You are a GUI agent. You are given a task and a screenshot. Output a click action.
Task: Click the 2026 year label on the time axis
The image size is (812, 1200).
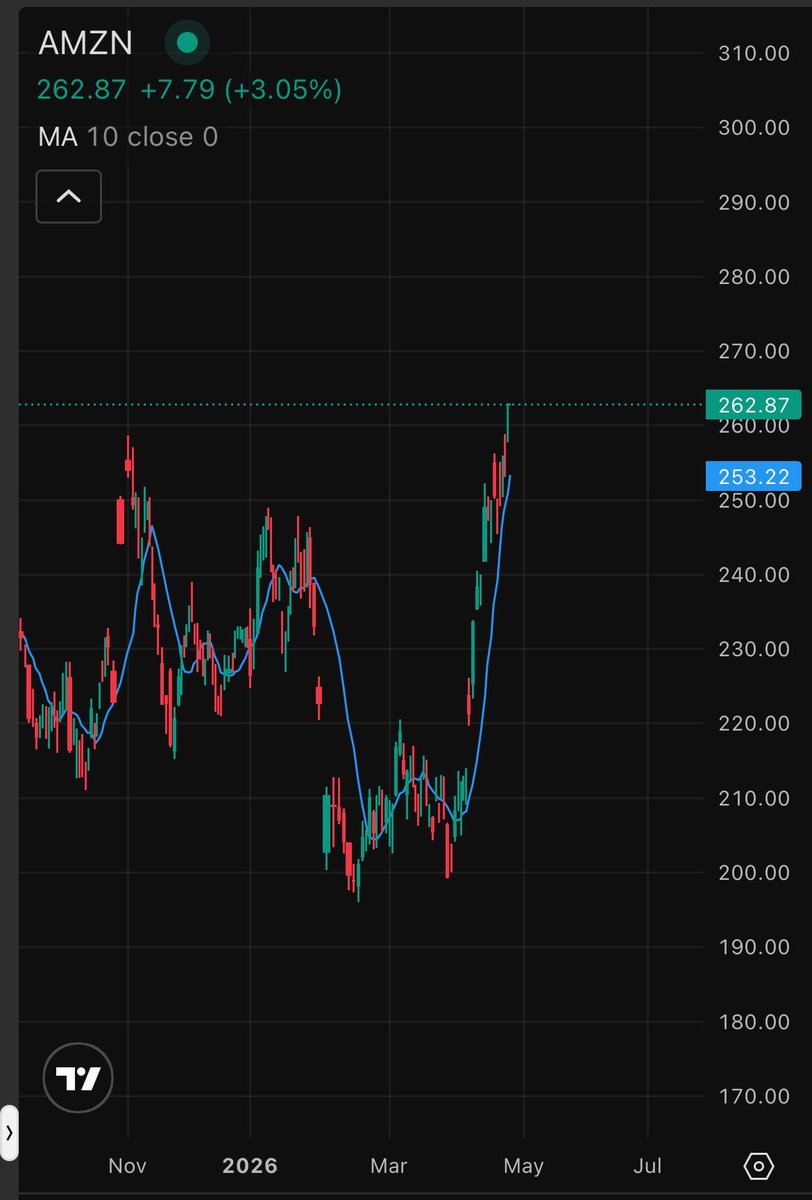[250, 1166]
